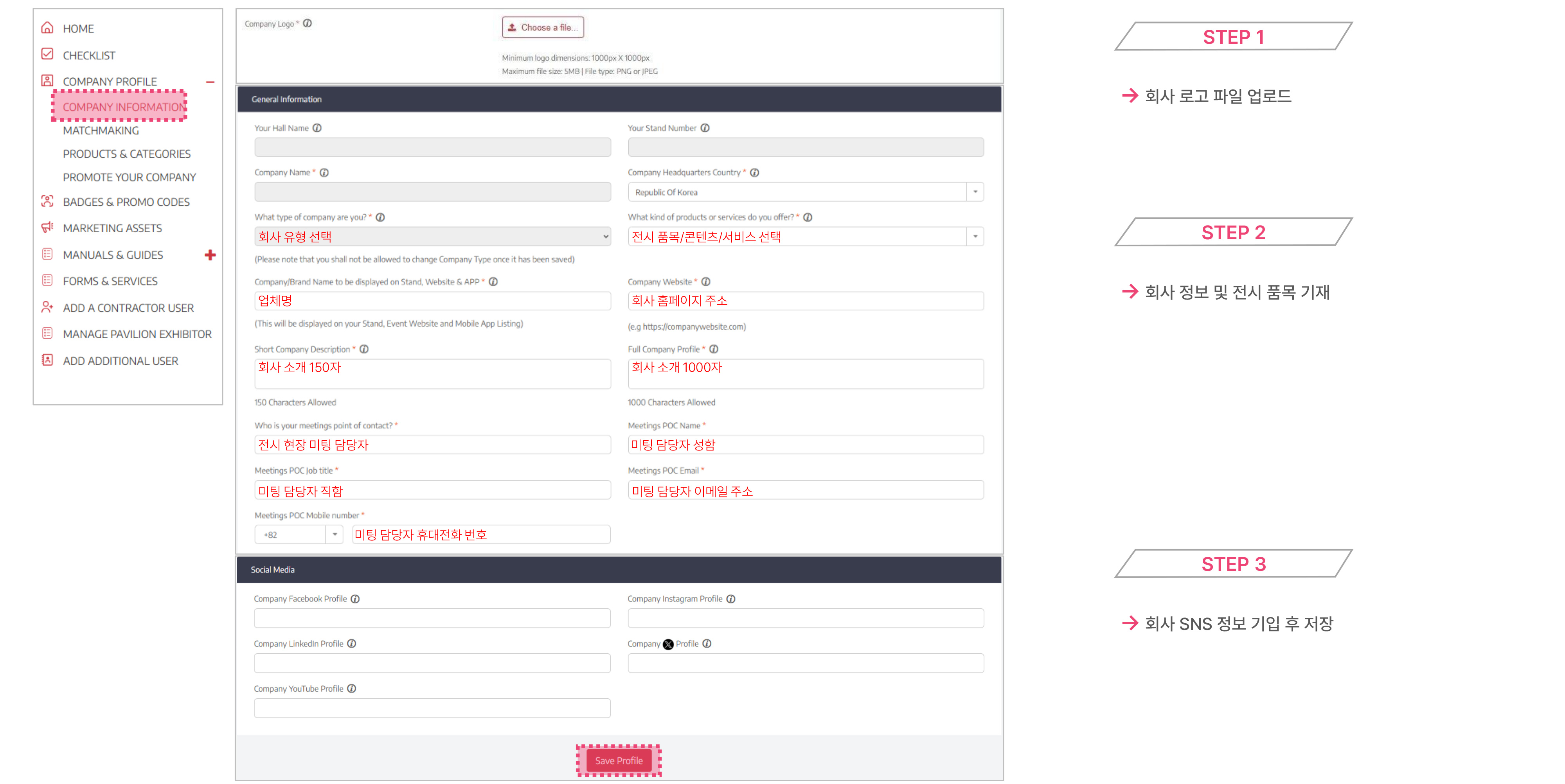The image size is (1565, 784).
Task: Click the Checklist checkmark icon
Action: tap(47, 54)
